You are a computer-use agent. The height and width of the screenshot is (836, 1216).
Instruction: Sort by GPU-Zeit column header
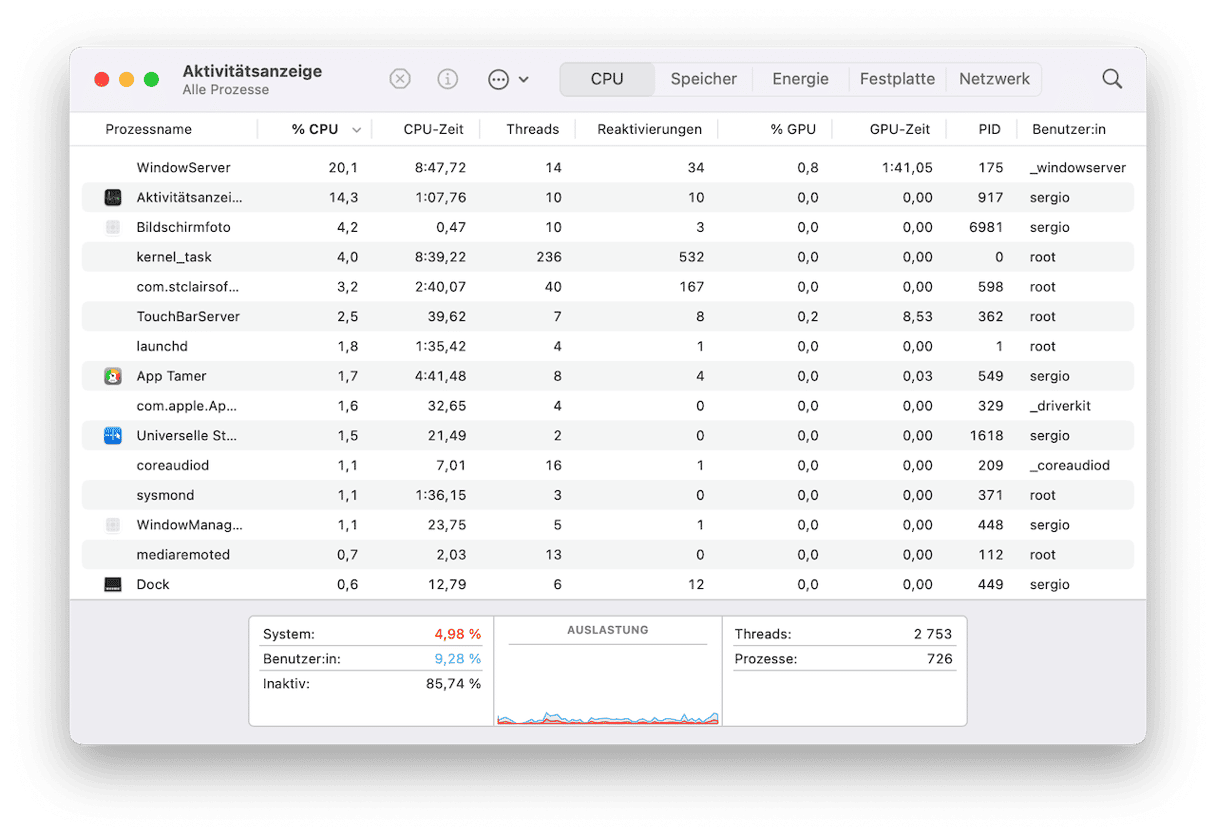pyautogui.click(x=900, y=129)
